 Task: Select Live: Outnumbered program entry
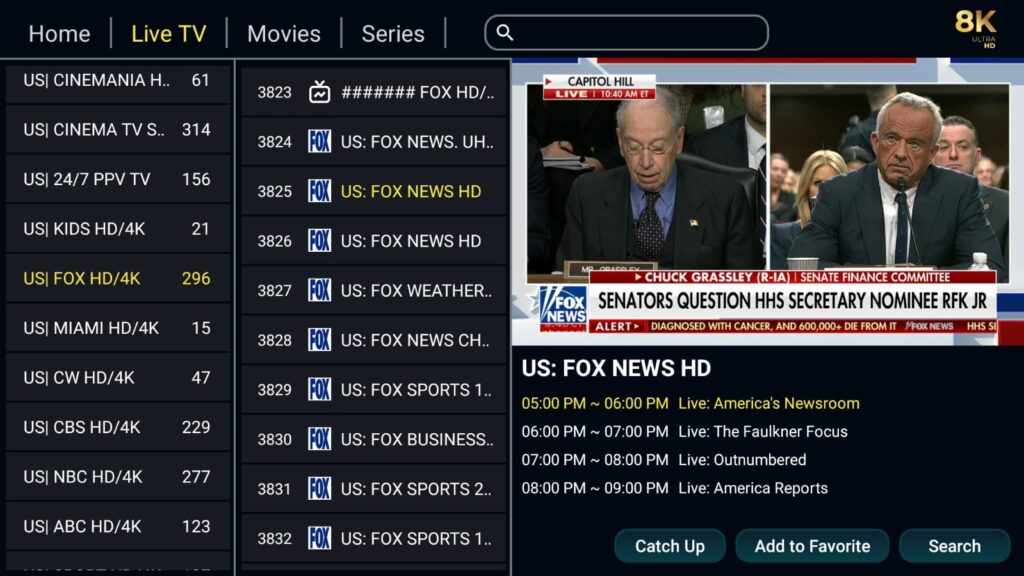(664, 460)
